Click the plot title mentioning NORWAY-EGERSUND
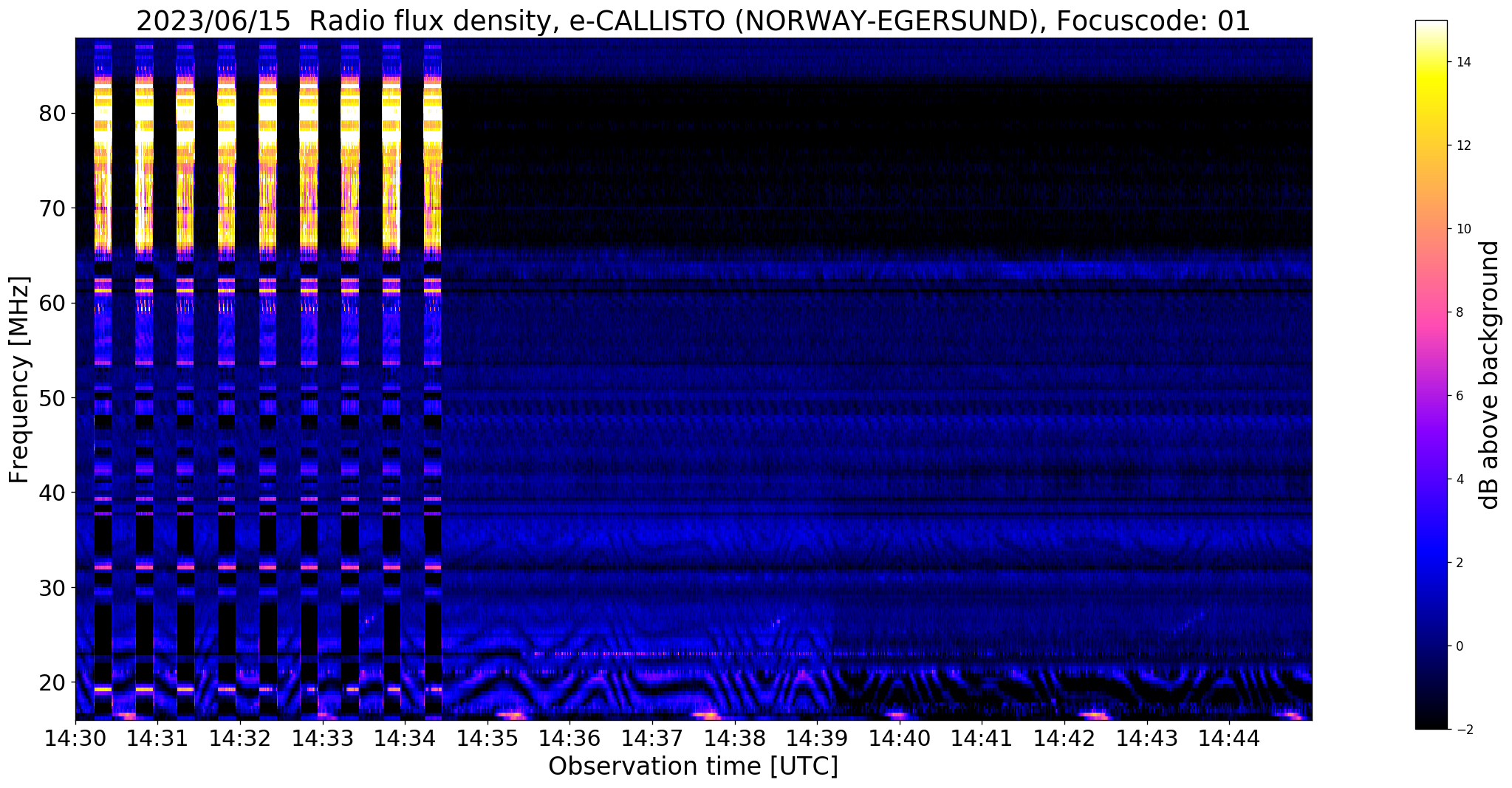 [693, 21]
